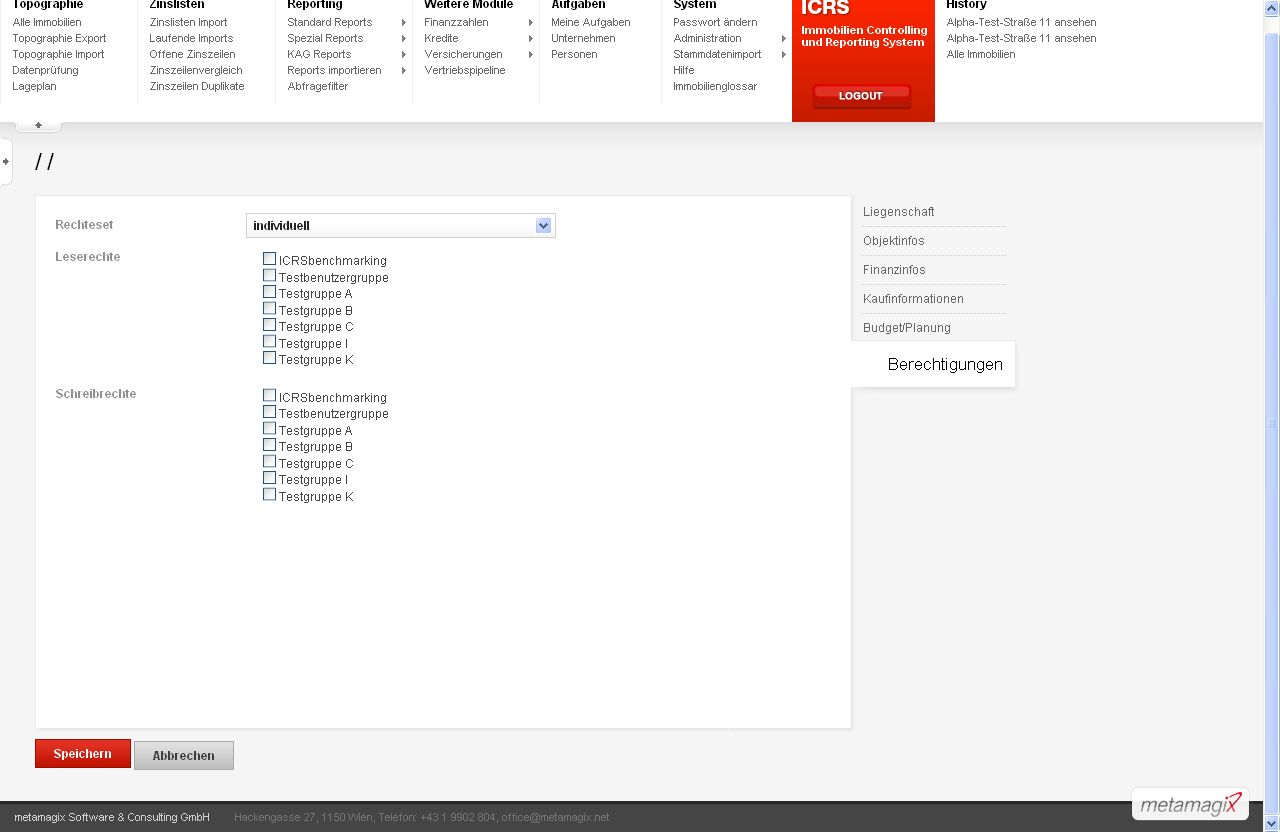
Task: Check Schreibrechte Testgruppe I box
Action: point(269,478)
